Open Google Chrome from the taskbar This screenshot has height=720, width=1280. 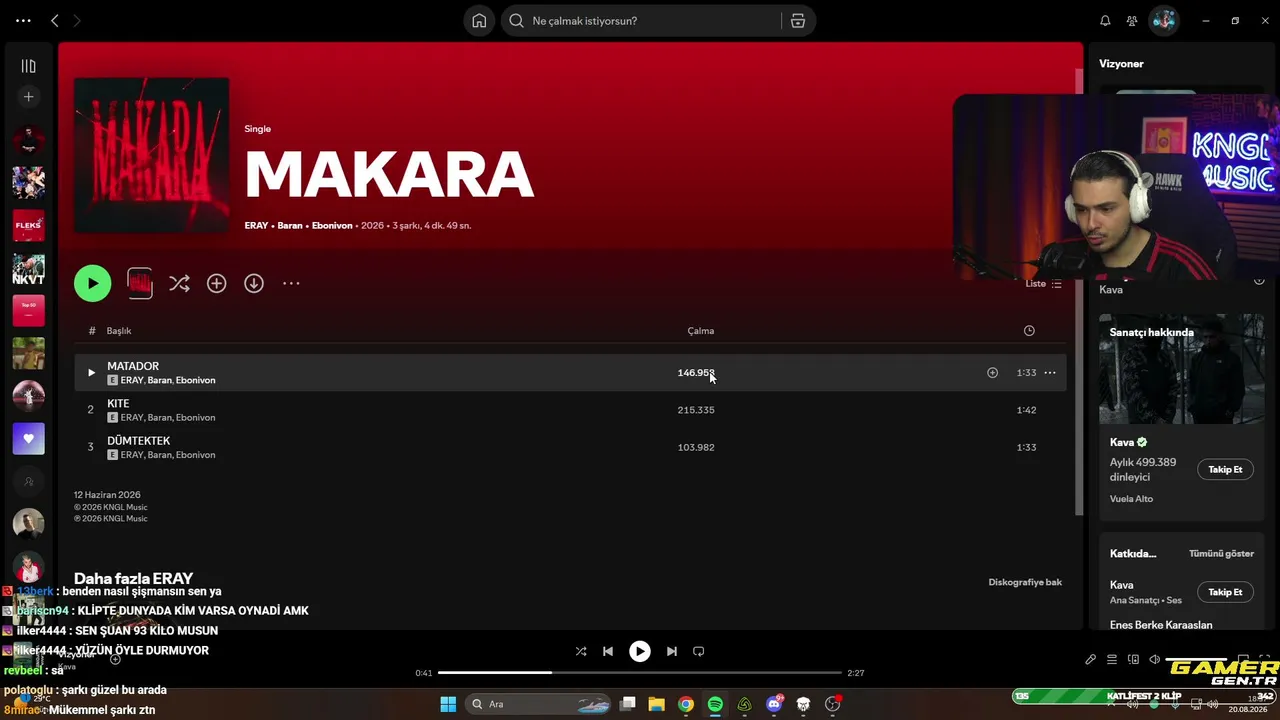coord(686,704)
